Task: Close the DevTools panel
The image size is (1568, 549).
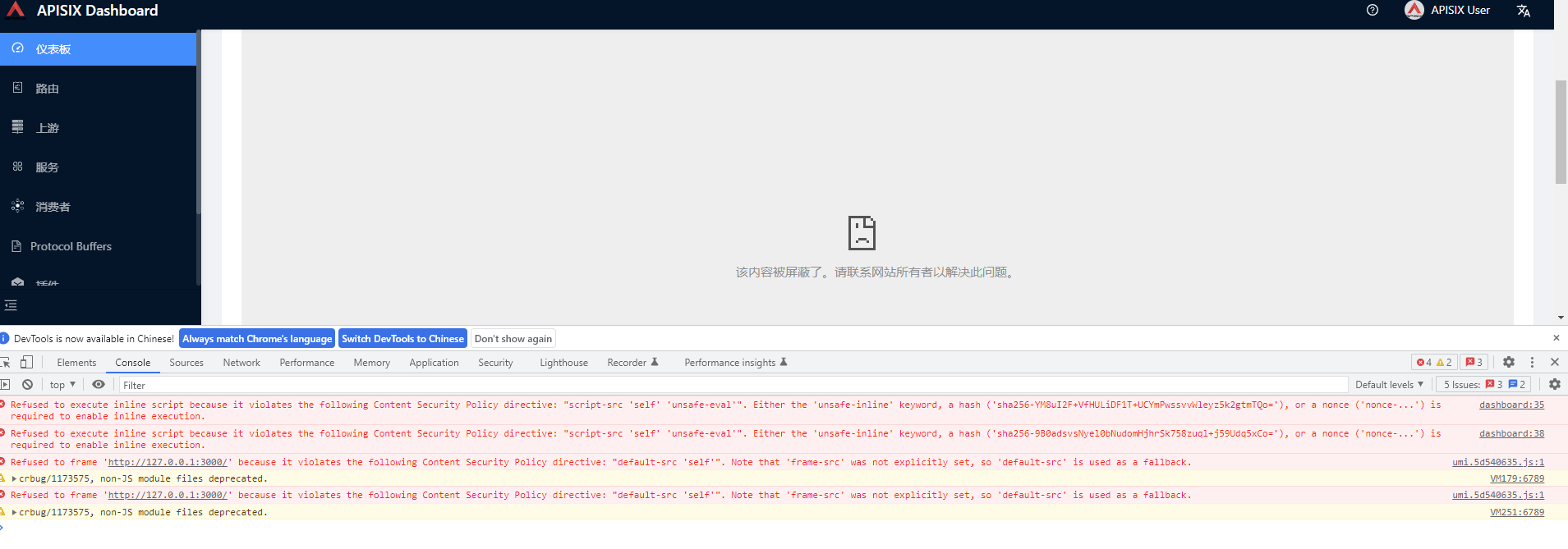Action: pos(1555,362)
